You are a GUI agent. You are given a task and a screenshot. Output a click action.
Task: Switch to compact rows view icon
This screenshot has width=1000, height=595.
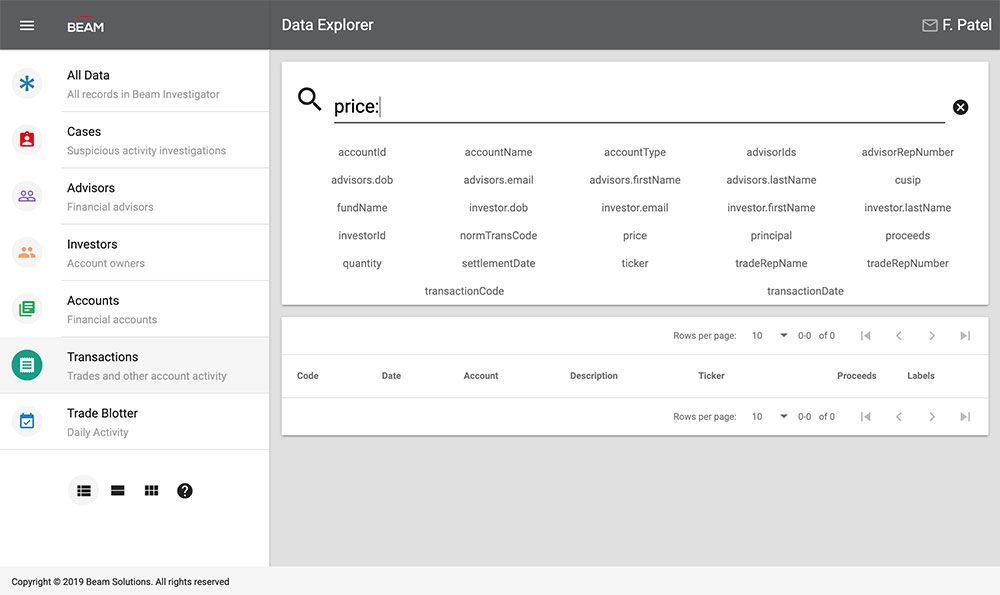coord(118,490)
